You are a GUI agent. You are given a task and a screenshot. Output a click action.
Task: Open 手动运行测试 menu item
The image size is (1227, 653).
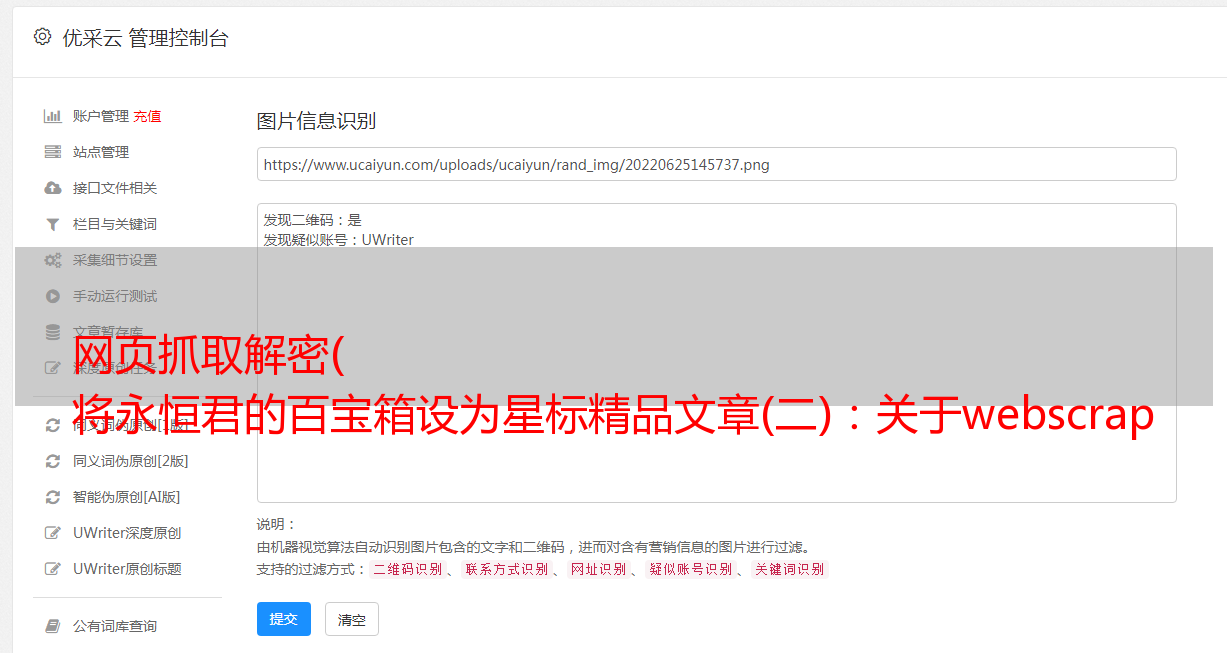point(115,296)
